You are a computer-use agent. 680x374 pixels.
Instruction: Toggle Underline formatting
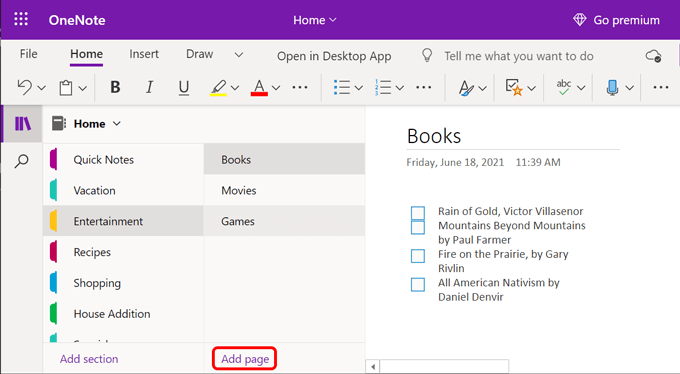click(184, 88)
